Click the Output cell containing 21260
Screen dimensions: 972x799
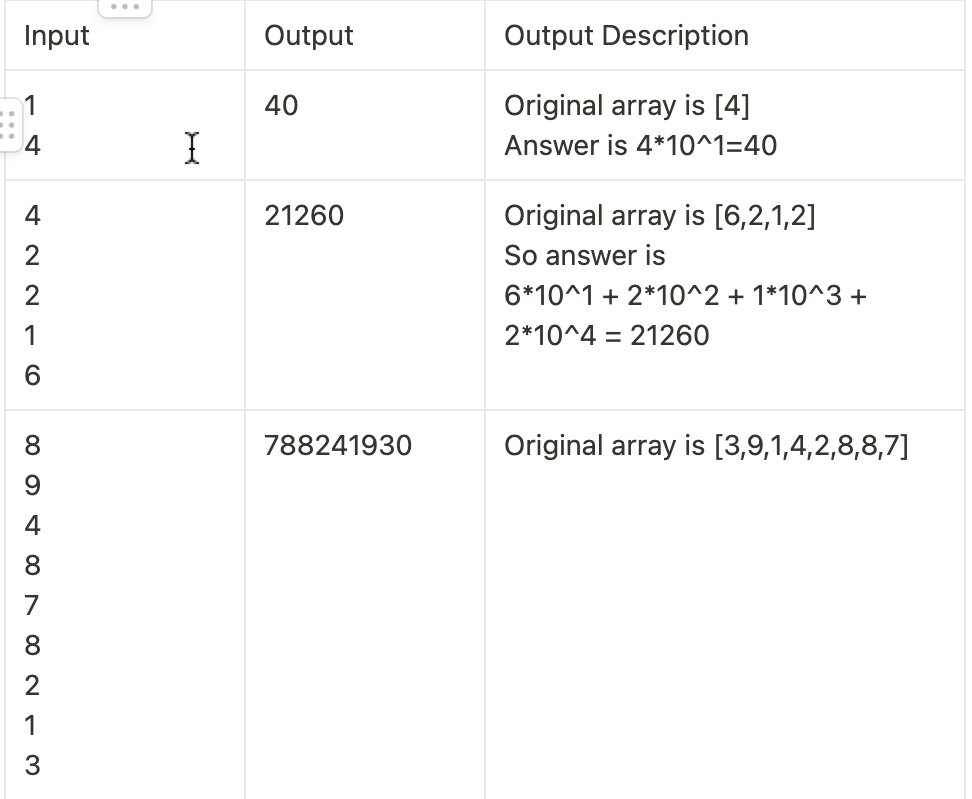[365, 295]
